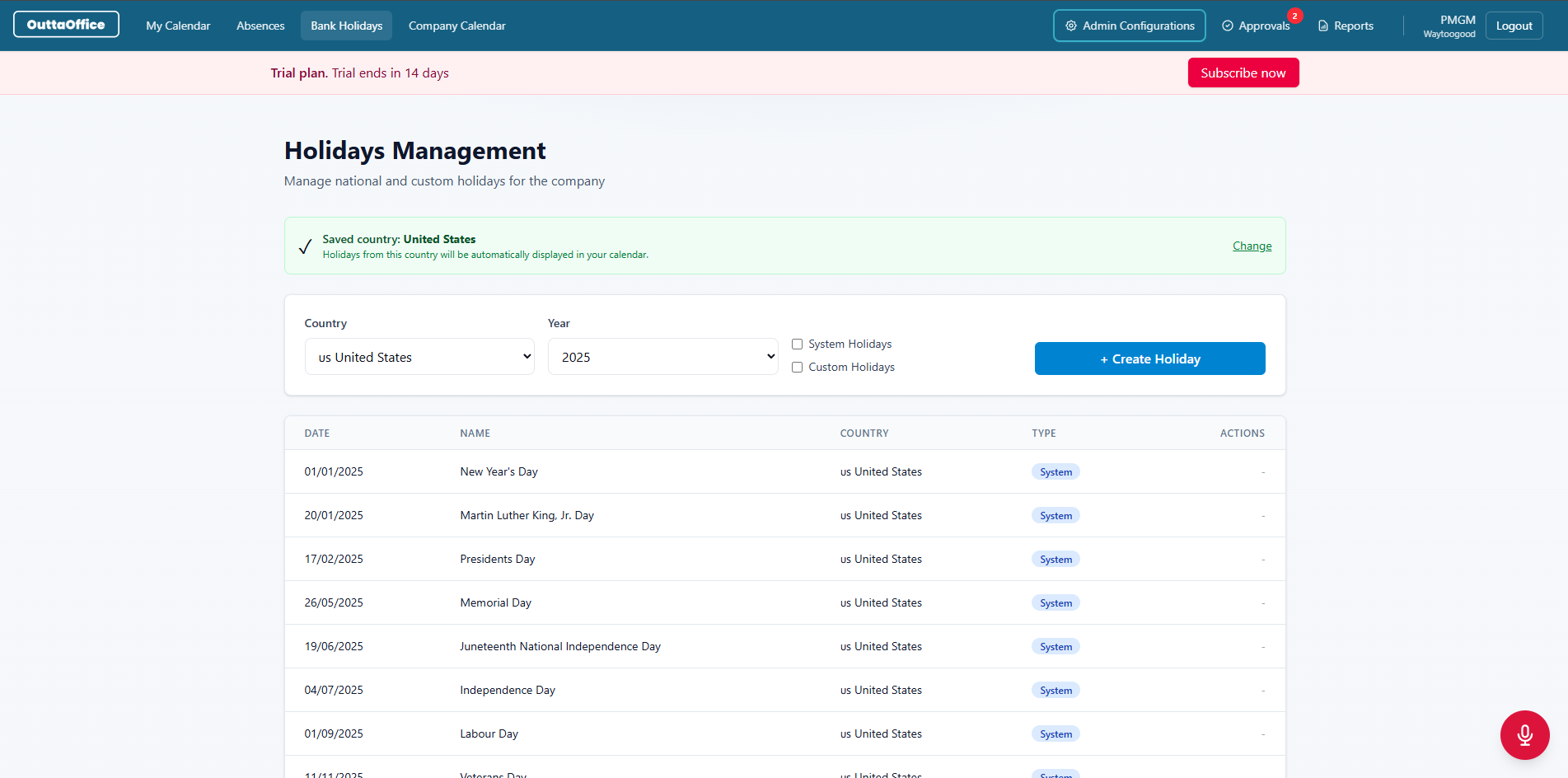Click the date 04/07/2025
Image resolution: width=1568 pixels, height=778 pixels.
pyautogui.click(x=334, y=690)
